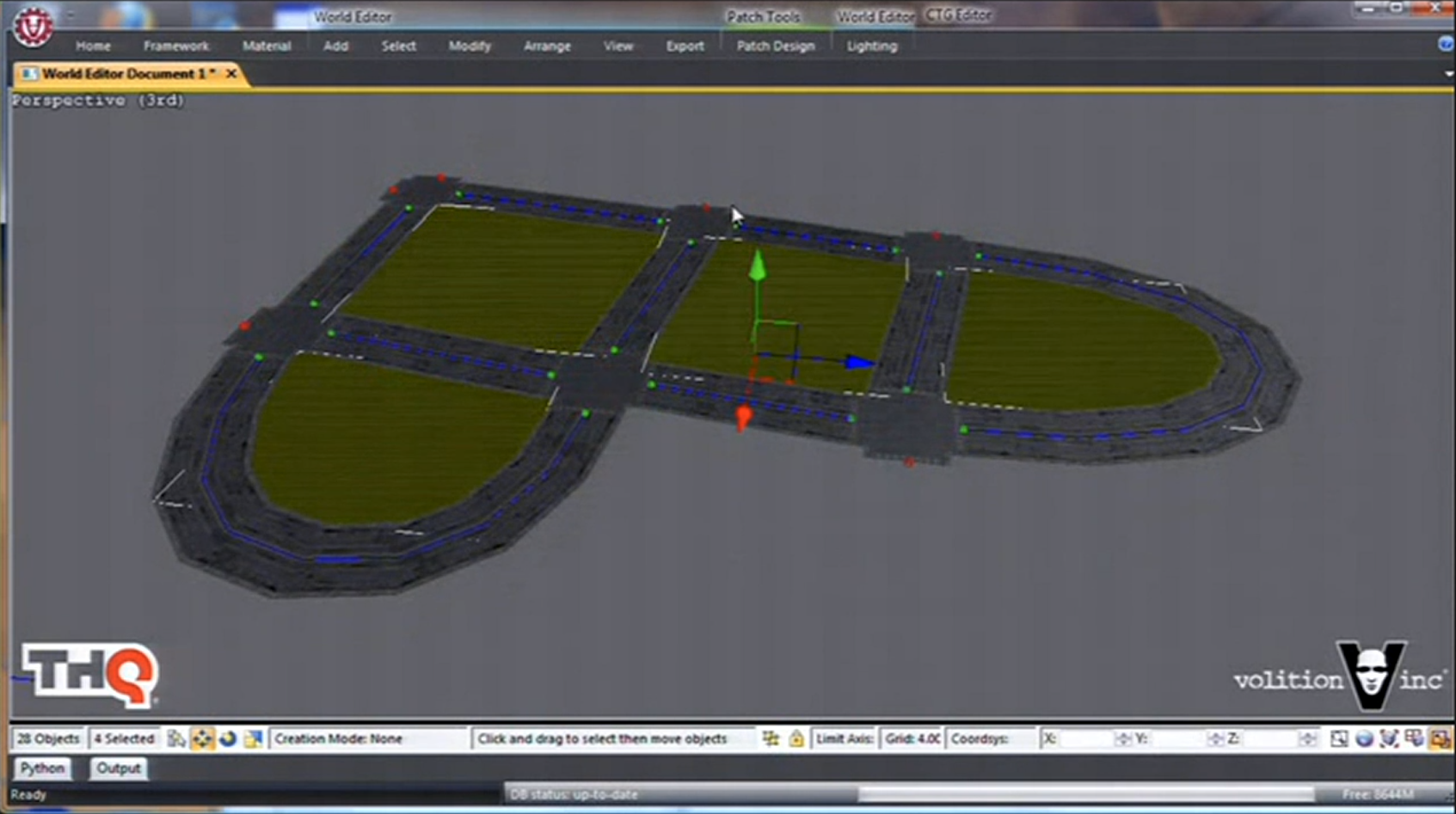This screenshot has height=814, width=1456.
Task: Click the DB status up-to-date text
Action: [574, 794]
